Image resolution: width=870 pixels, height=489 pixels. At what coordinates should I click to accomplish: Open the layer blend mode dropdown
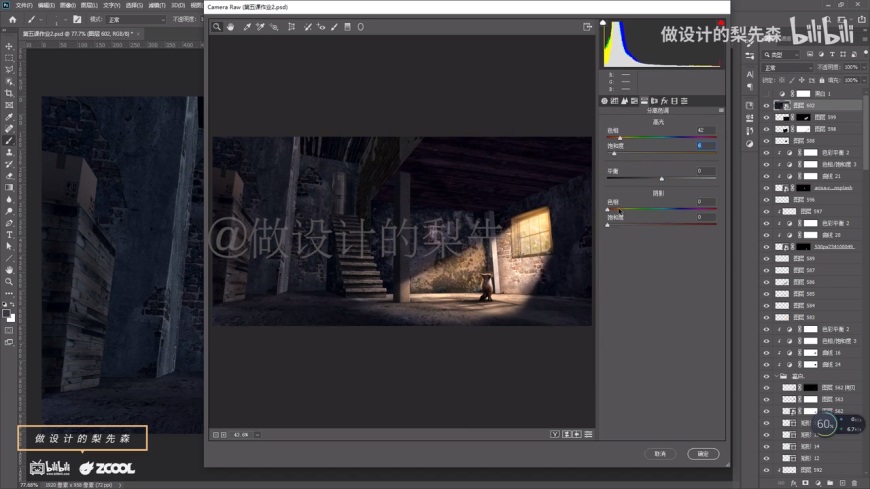(x=788, y=68)
